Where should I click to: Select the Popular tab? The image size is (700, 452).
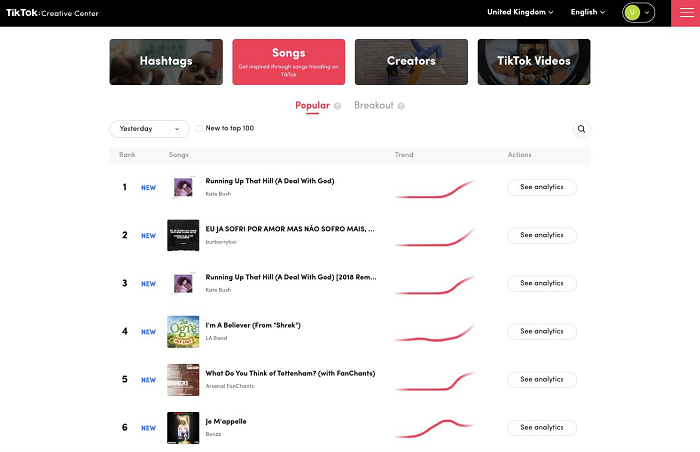[x=312, y=105]
